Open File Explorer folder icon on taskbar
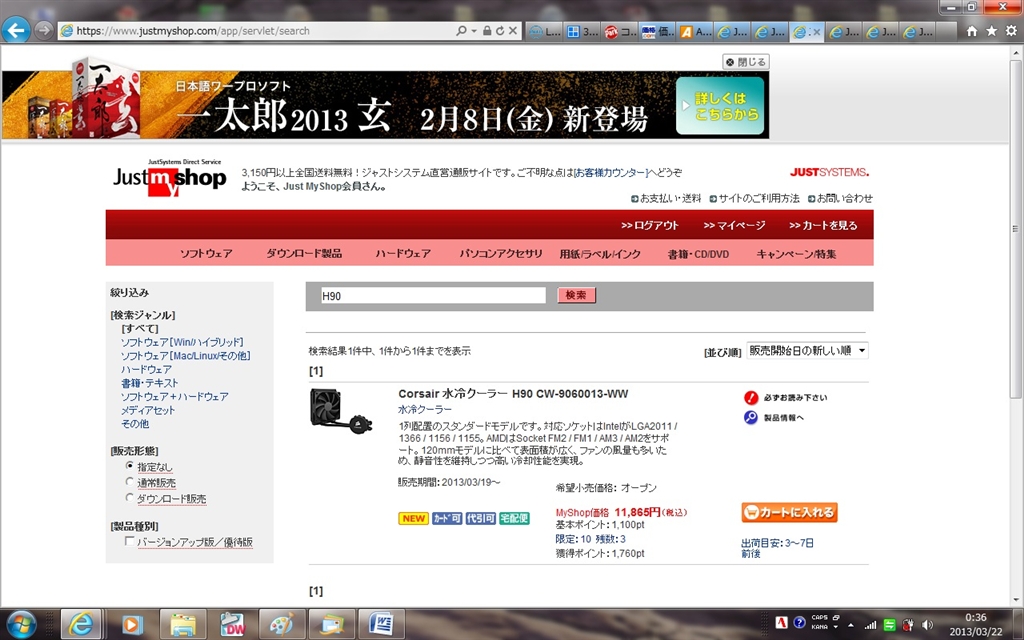Image resolution: width=1024 pixels, height=640 pixels. point(183,624)
